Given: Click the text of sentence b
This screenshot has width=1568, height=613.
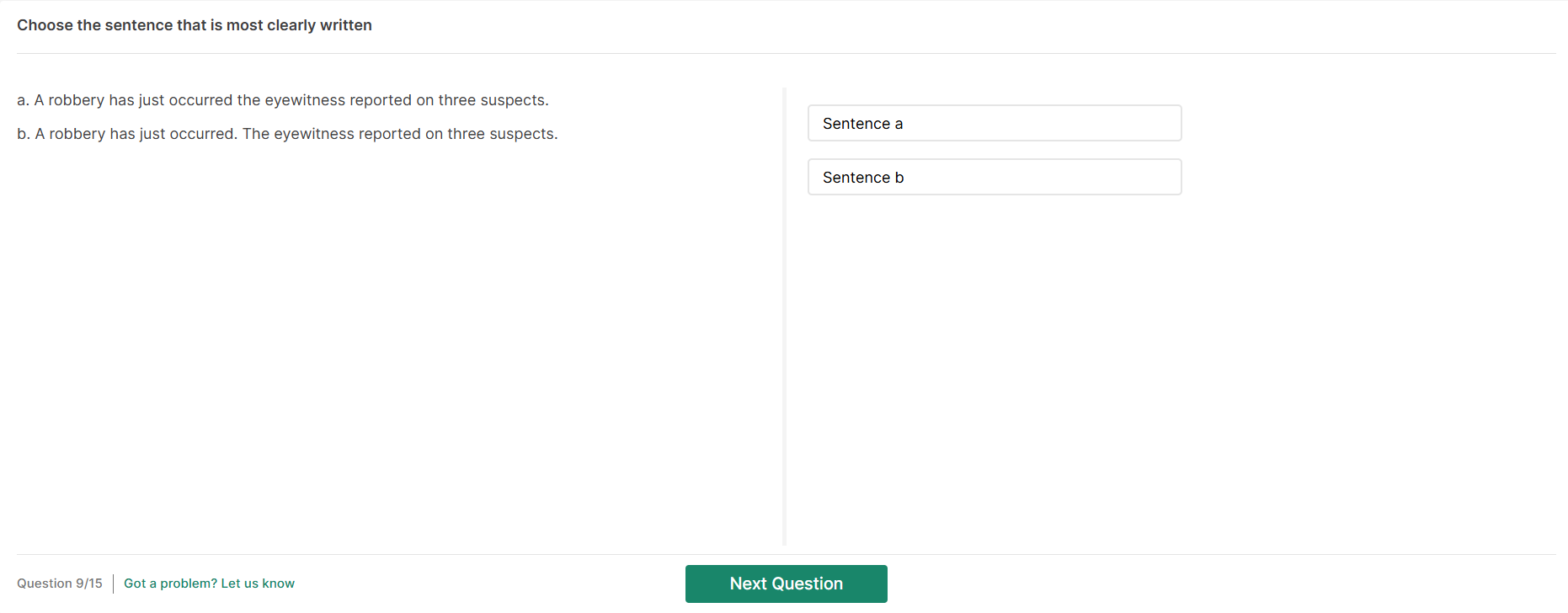Looking at the screenshot, I should click(x=287, y=134).
